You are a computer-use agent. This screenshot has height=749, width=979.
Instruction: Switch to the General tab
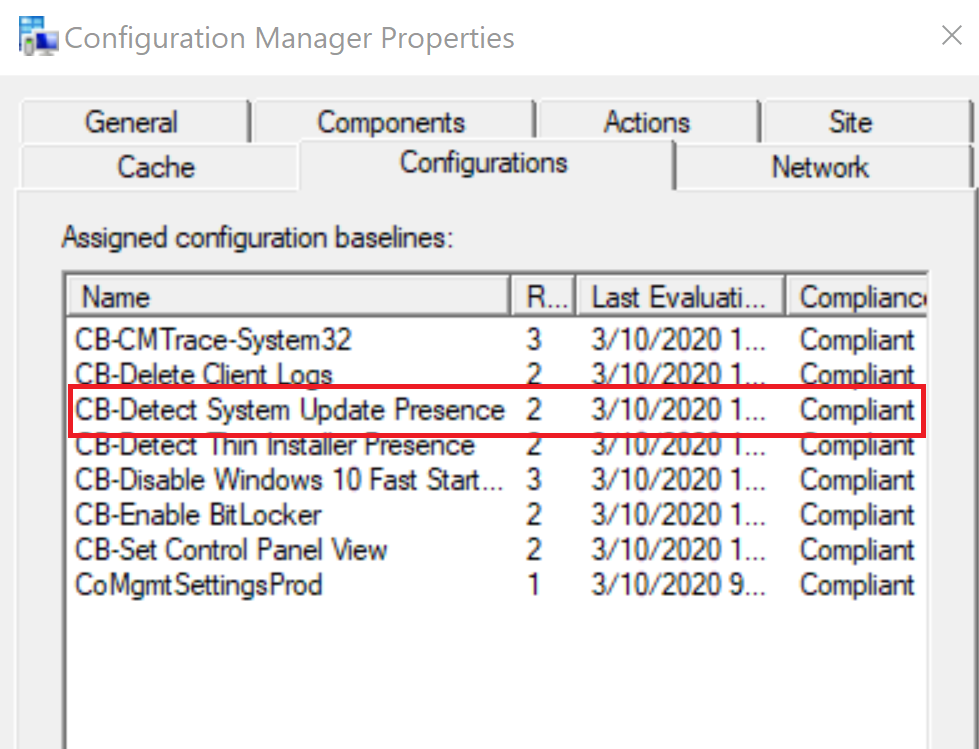[x=131, y=122]
